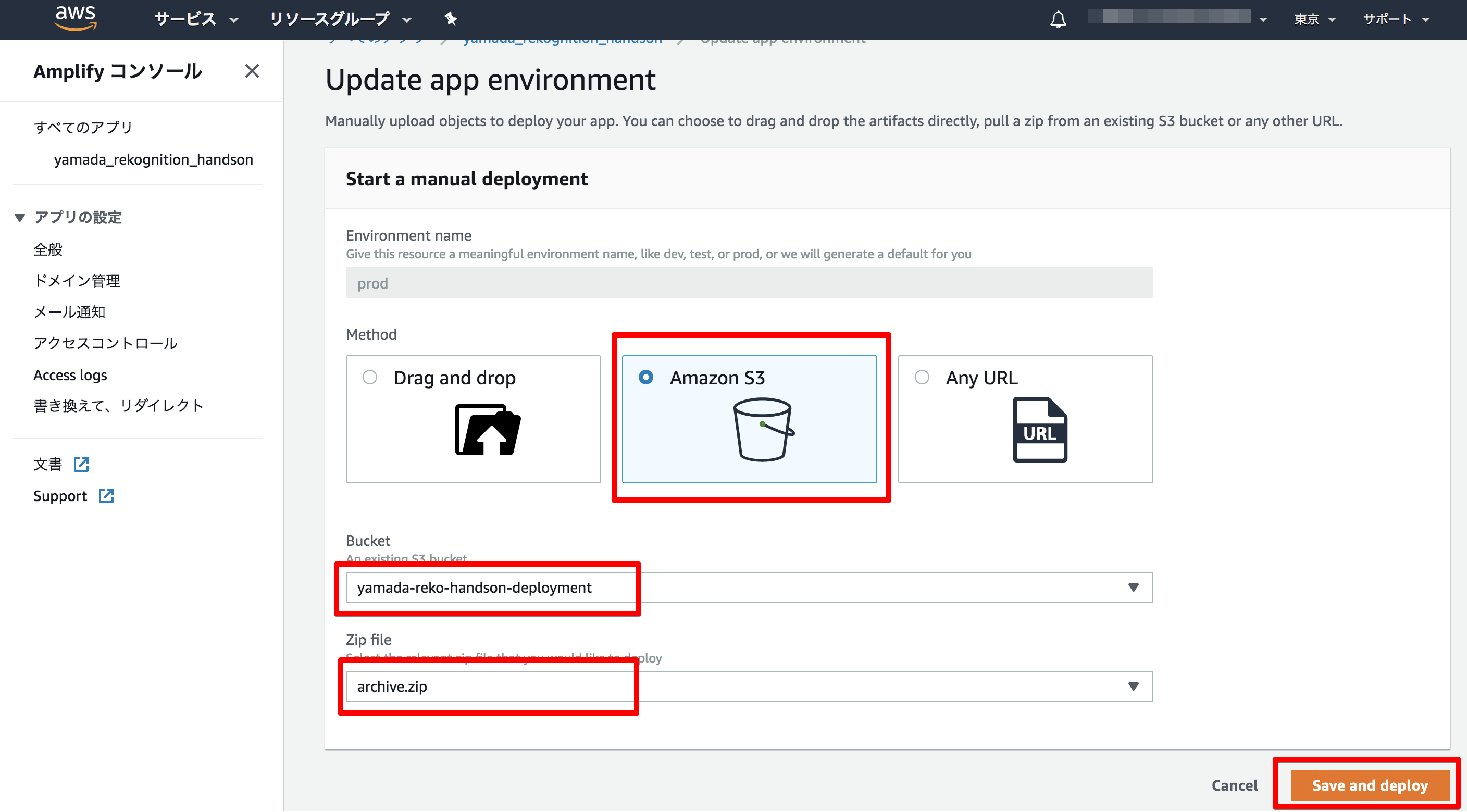Open yamada_rekognition_handson app in sidebar
The height and width of the screenshot is (812, 1467).
[x=153, y=159]
